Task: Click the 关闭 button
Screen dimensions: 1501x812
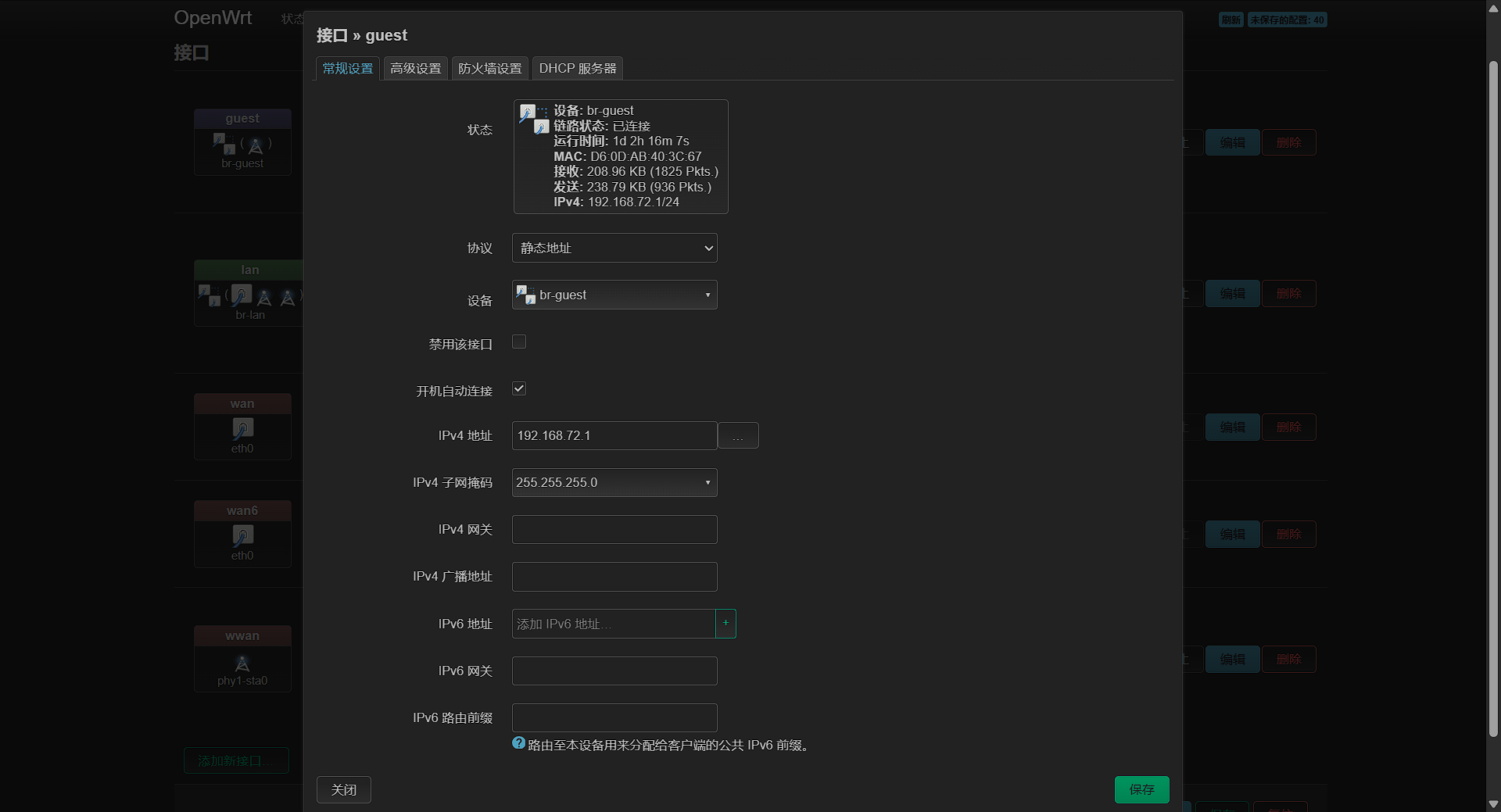Action: click(x=344, y=789)
